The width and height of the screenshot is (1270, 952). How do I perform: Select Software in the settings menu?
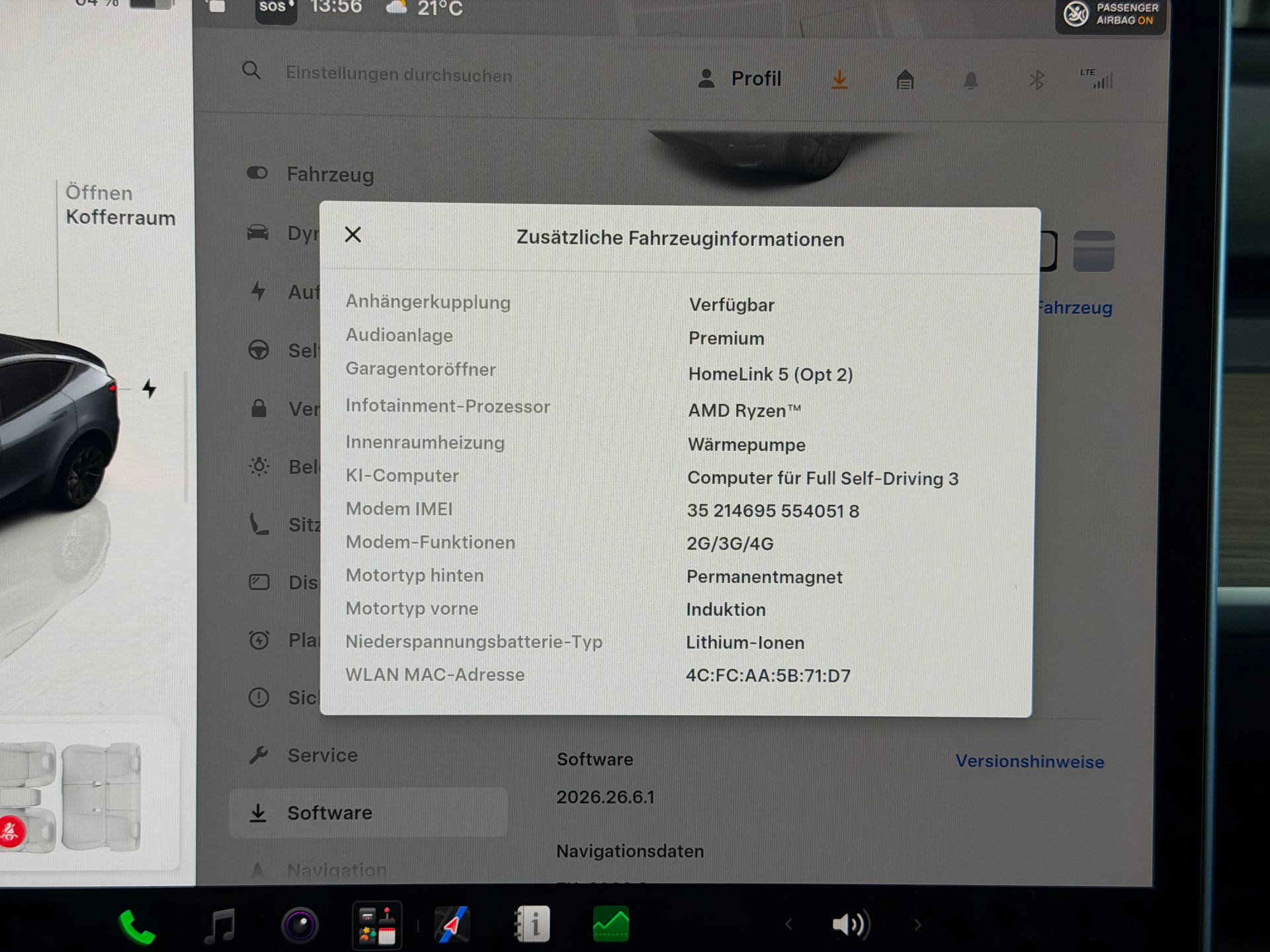368,813
